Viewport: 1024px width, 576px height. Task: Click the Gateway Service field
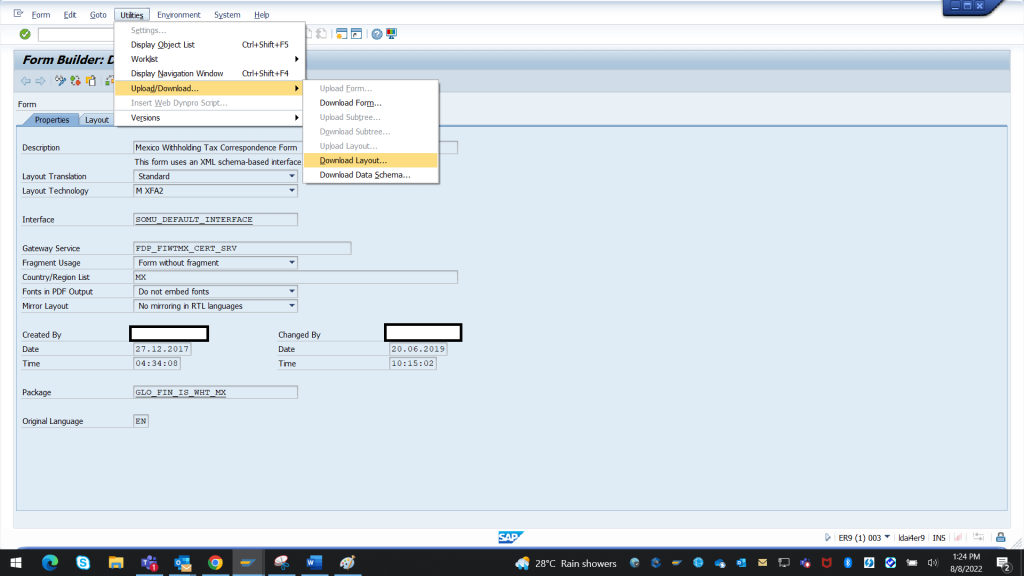[x=242, y=248]
